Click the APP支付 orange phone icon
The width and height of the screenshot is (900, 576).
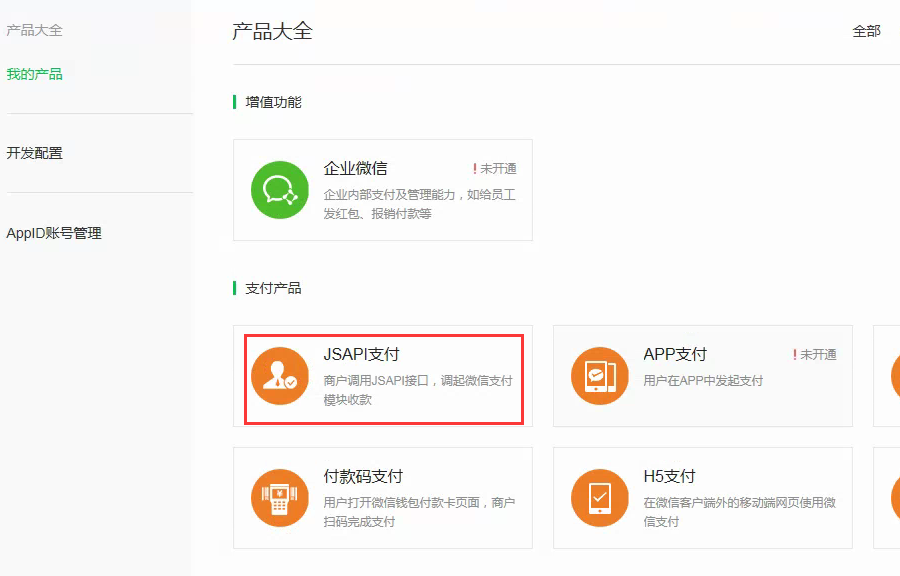pos(600,376)
